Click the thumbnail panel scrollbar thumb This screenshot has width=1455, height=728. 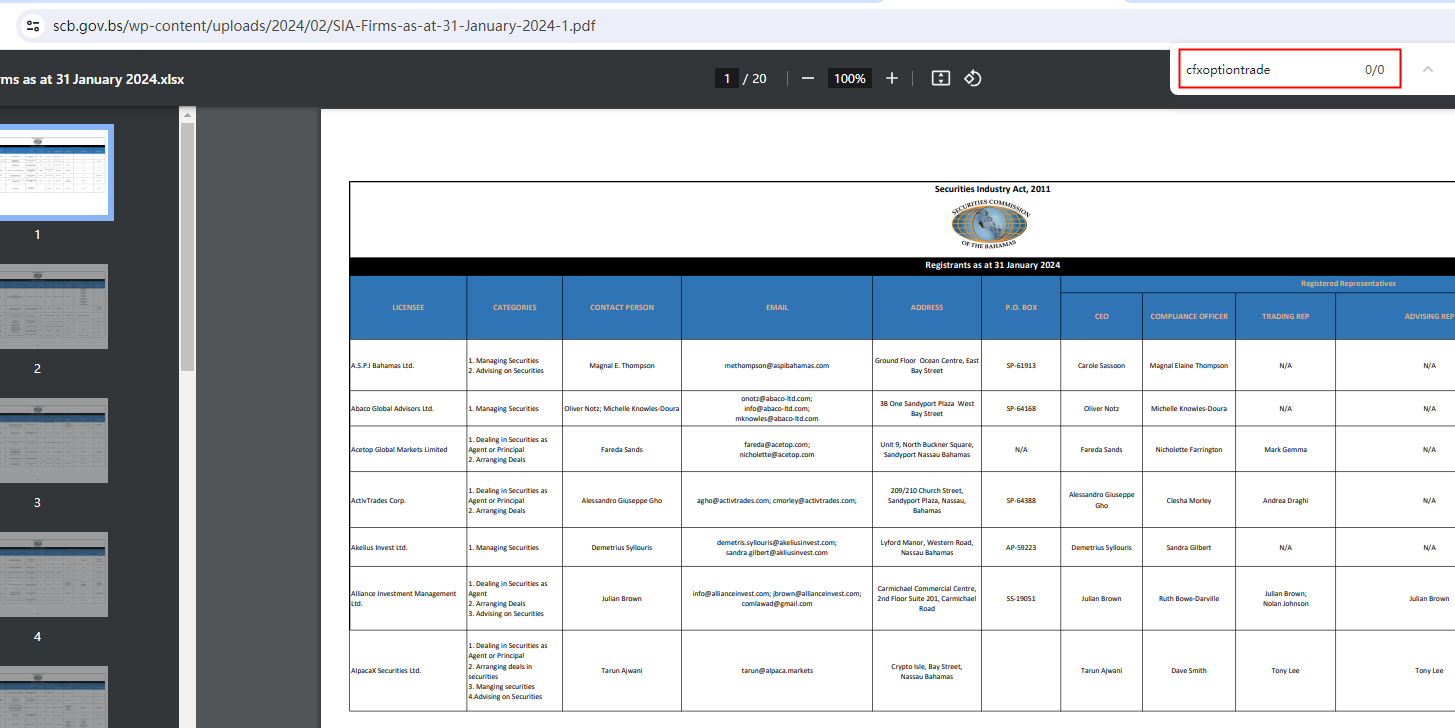(x=187, y=245)
